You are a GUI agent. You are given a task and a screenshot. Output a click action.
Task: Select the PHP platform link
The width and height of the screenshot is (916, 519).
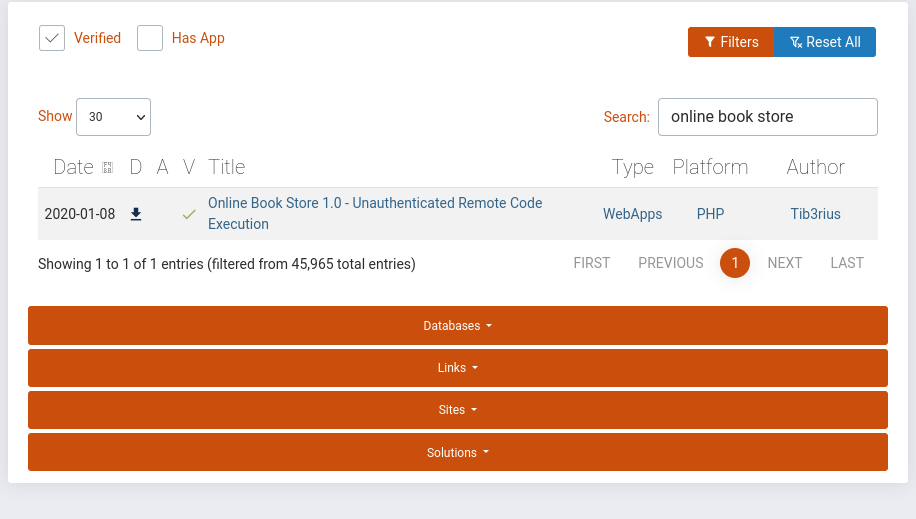tap(710, 214)
